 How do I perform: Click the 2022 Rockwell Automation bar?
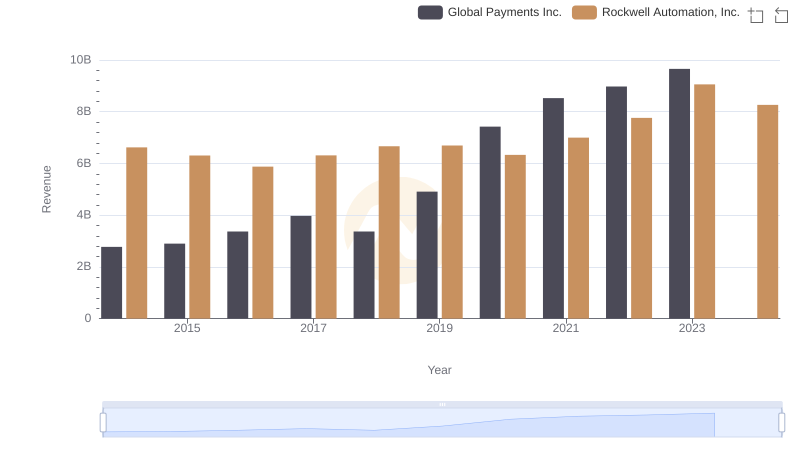(x=641, y=218)
